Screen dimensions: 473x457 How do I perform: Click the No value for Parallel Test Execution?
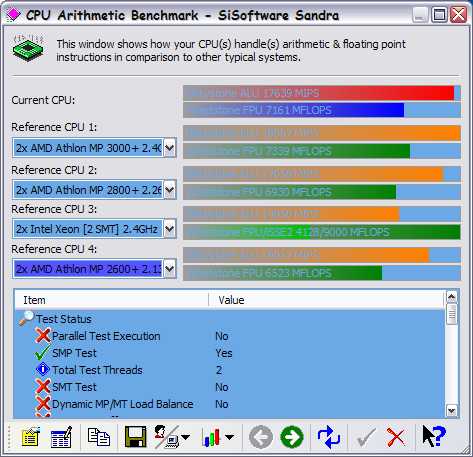pos(222,336)
